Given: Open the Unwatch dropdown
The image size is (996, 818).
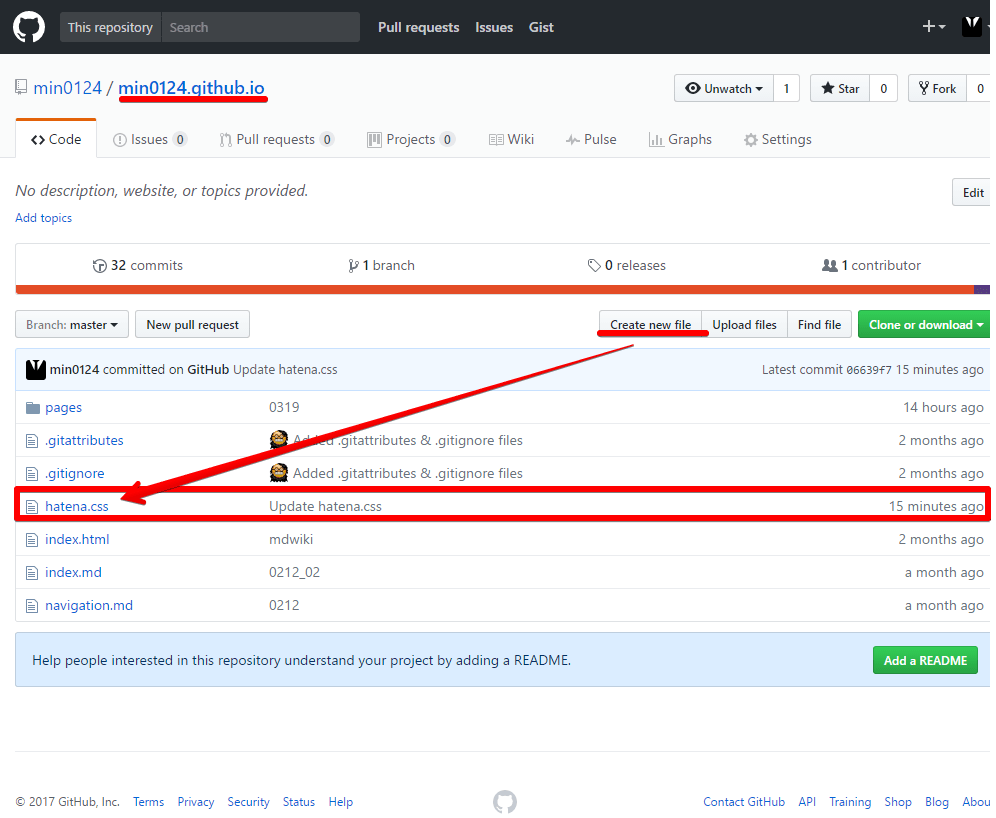Looking at the screenshot, I should [724, 88].
